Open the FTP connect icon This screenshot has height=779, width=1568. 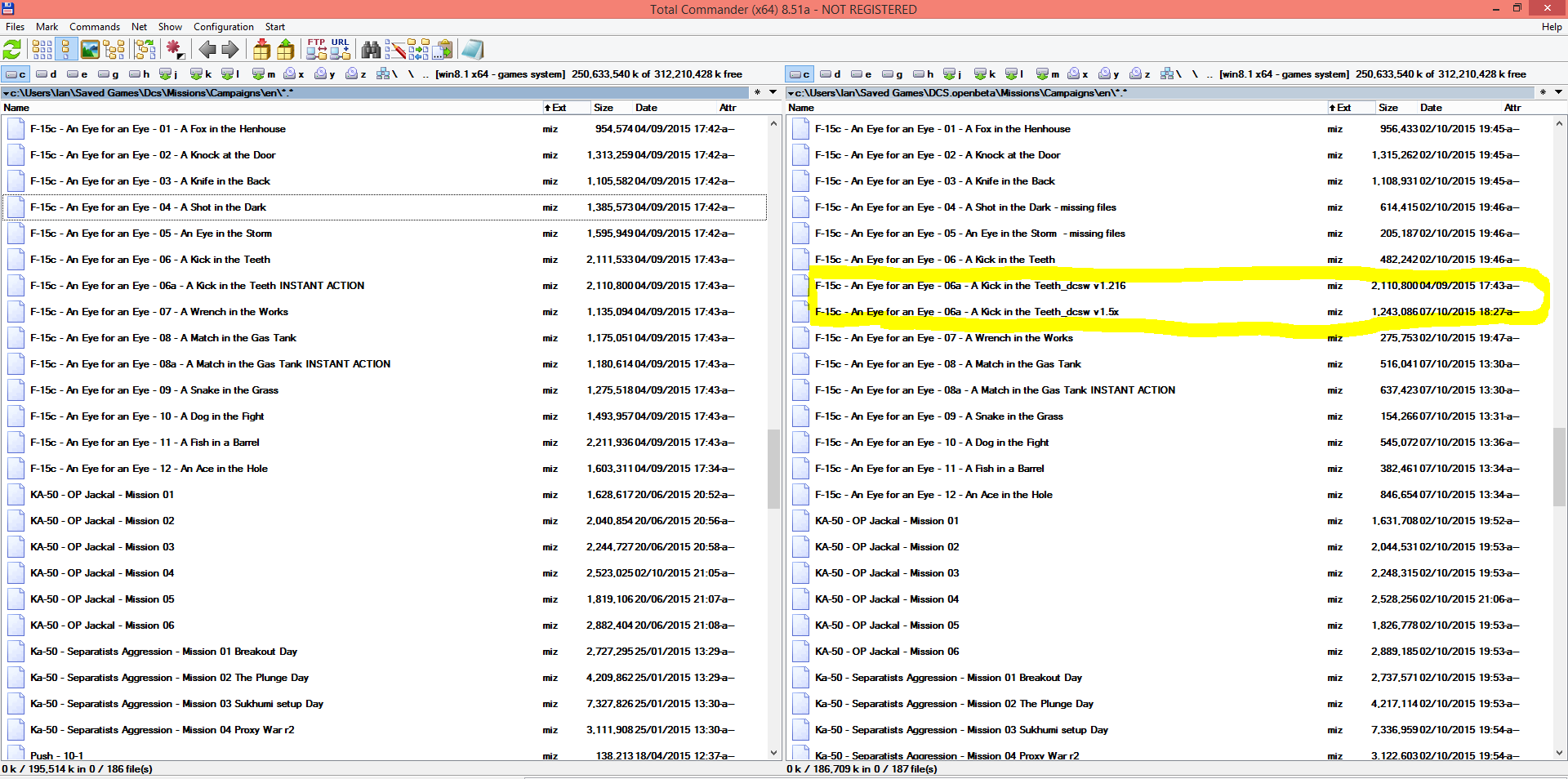coord(316,50)
